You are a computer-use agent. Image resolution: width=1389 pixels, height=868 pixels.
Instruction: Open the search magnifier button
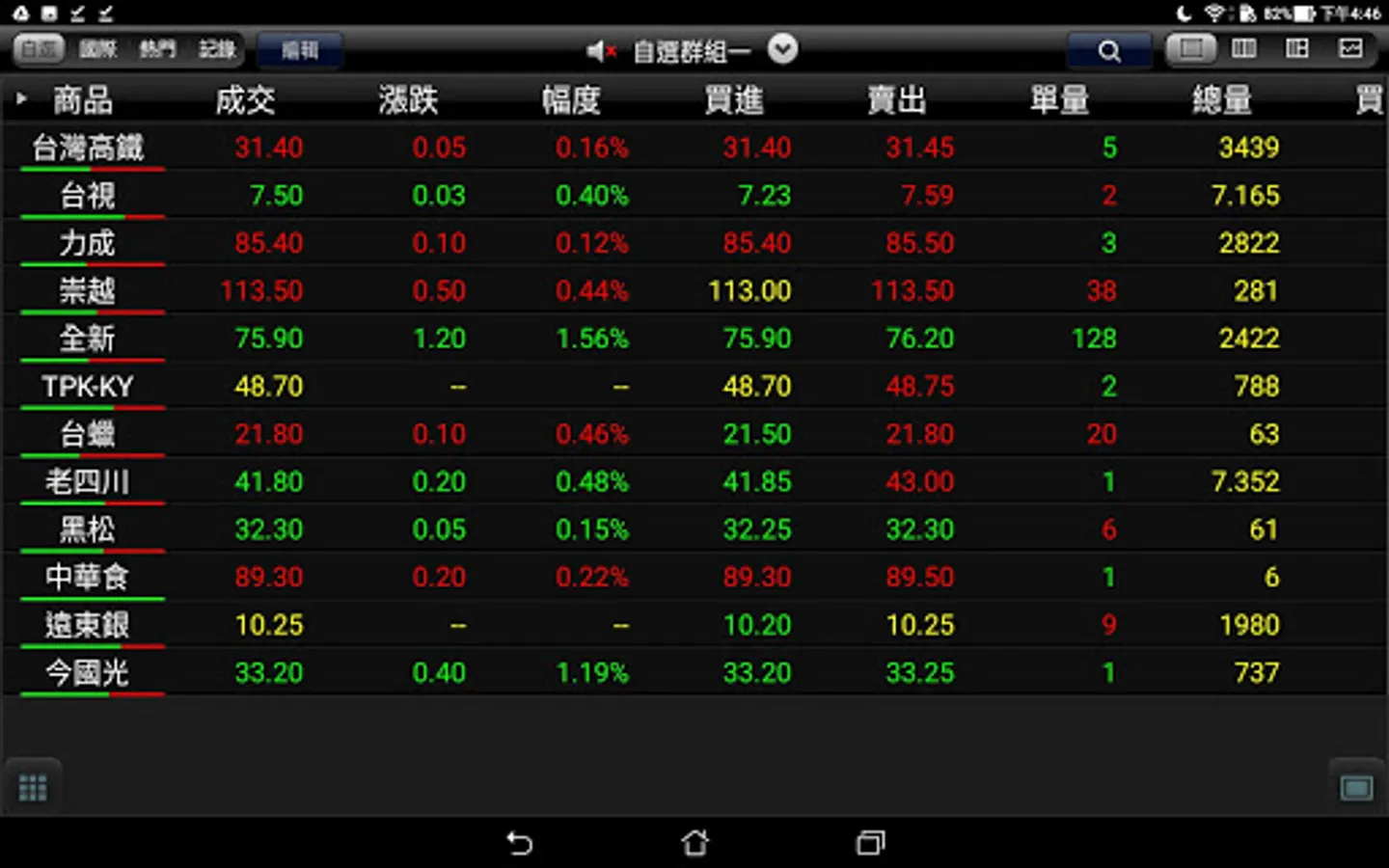point(1109,50)
